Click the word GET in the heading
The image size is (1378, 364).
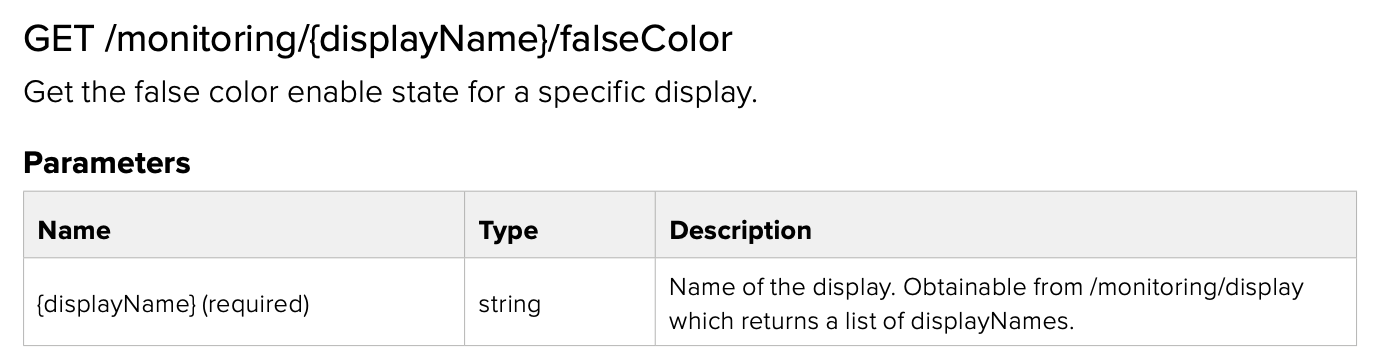[x=57, y=40]
